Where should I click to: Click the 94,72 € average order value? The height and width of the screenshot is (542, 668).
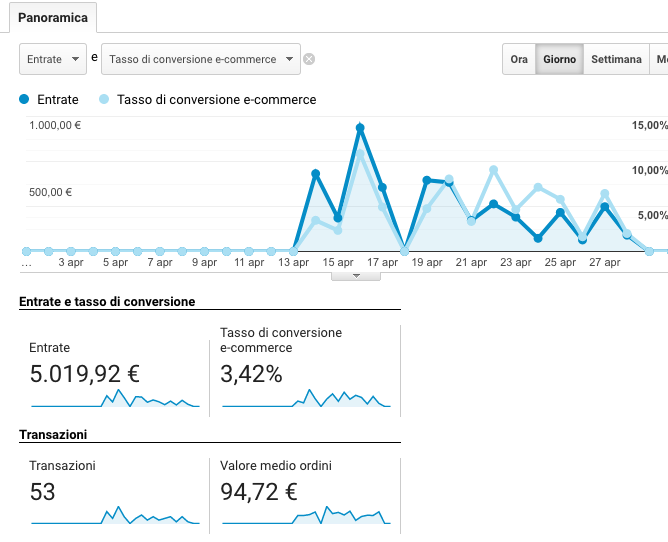pos(258,491)
